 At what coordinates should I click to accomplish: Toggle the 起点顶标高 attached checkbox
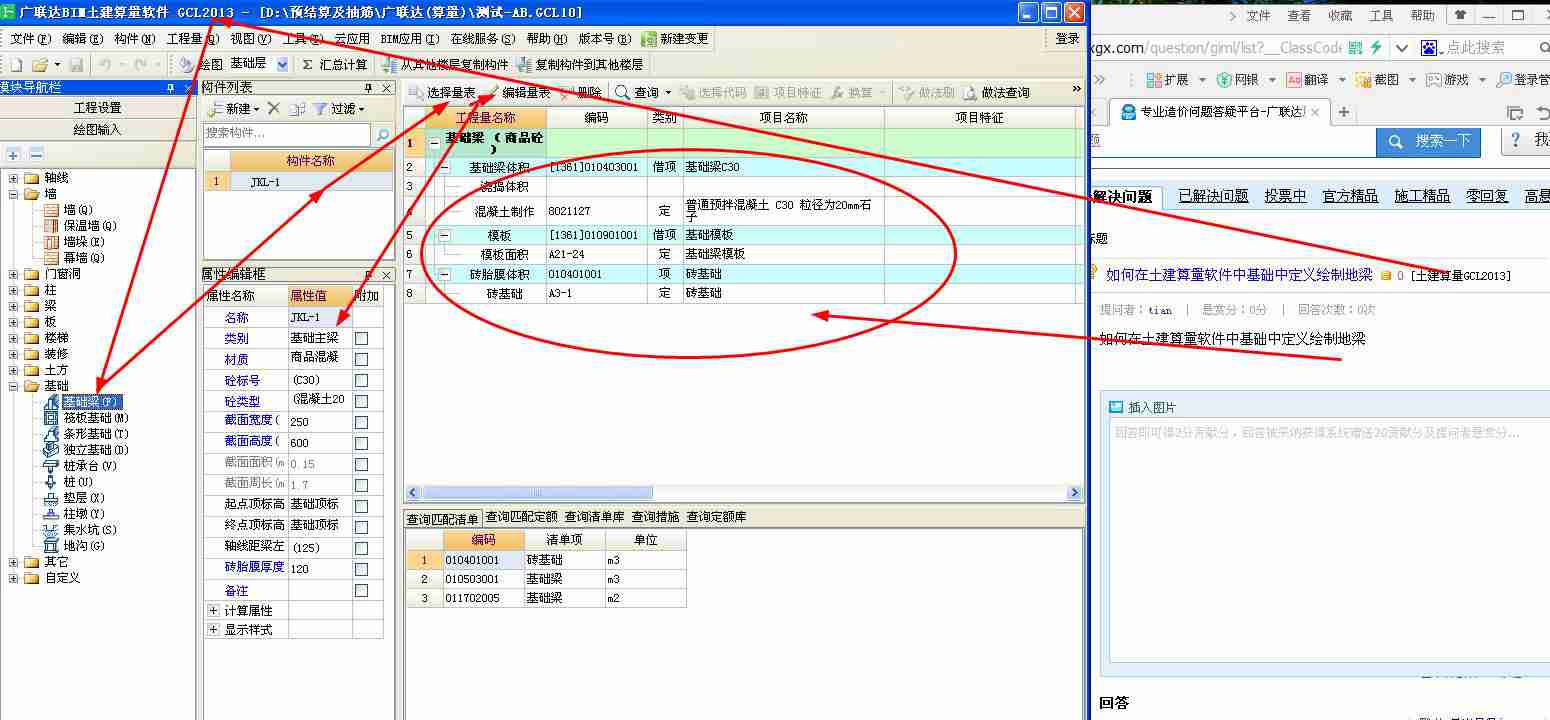pyautogui.click(x=361, y=505)
